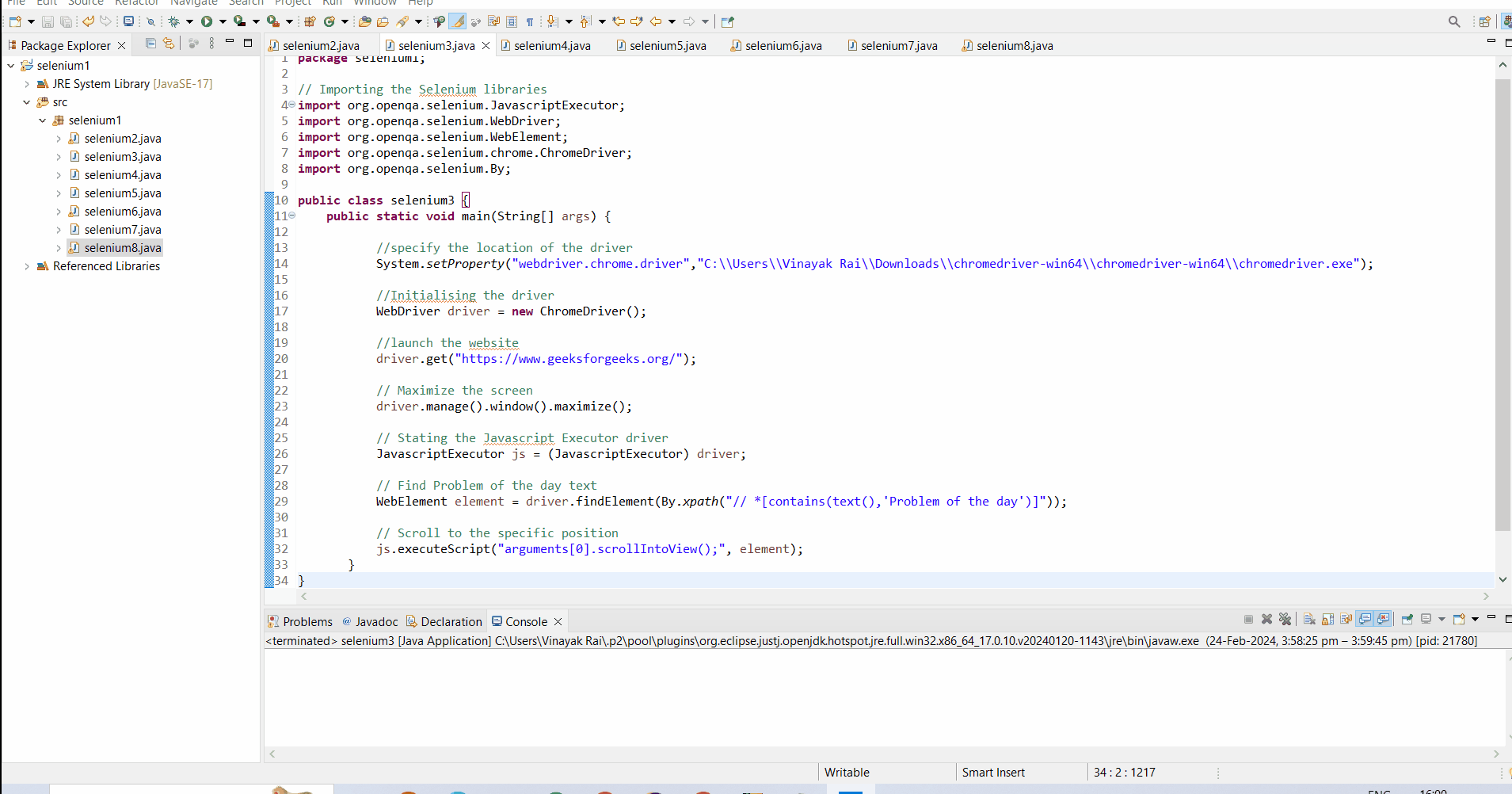Viewport: 1512px width, 794px height.
Task: Click the External Tools run icon
Action: click(273, 21)
